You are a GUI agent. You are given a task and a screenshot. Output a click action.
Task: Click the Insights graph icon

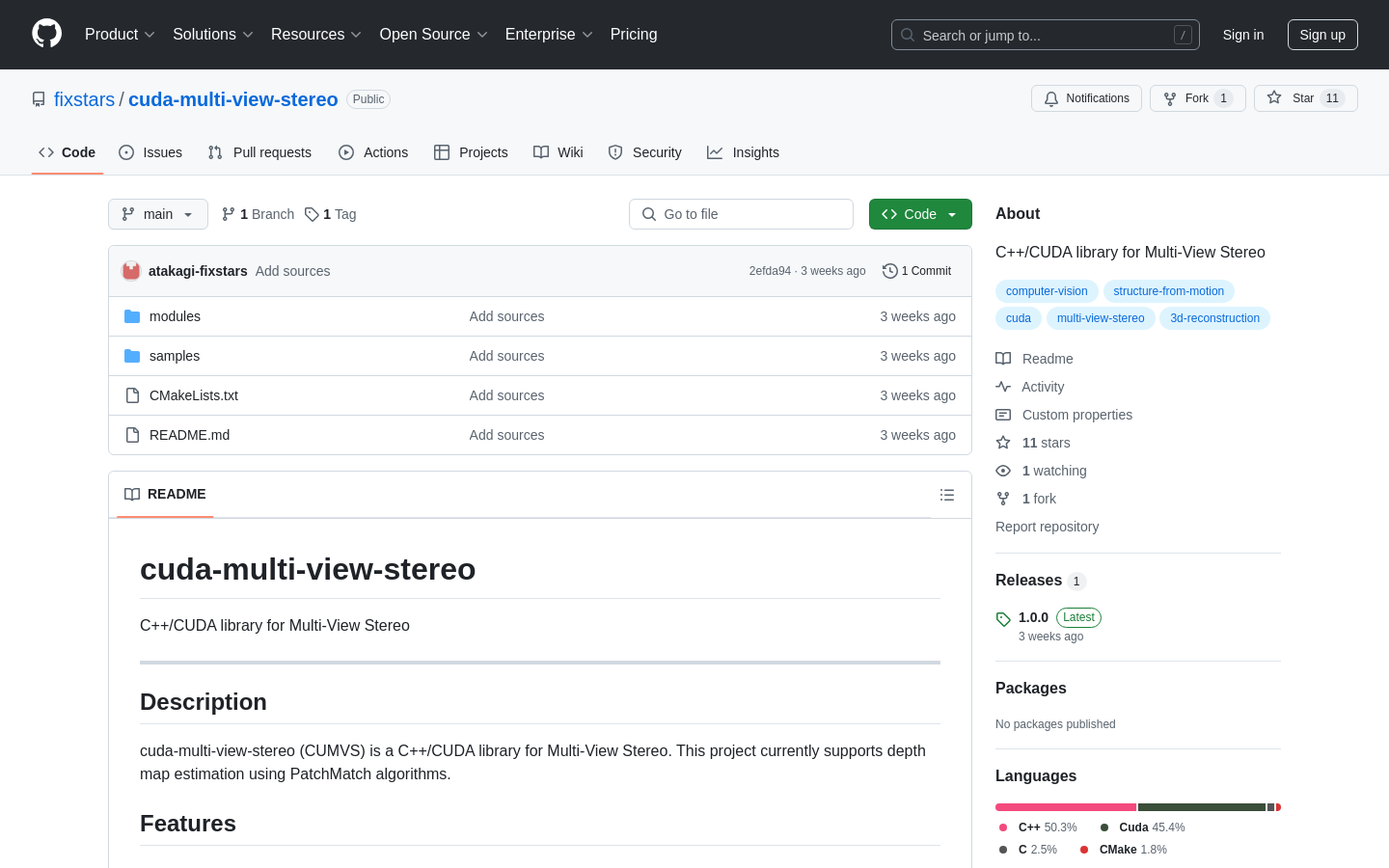pos(715,152)
